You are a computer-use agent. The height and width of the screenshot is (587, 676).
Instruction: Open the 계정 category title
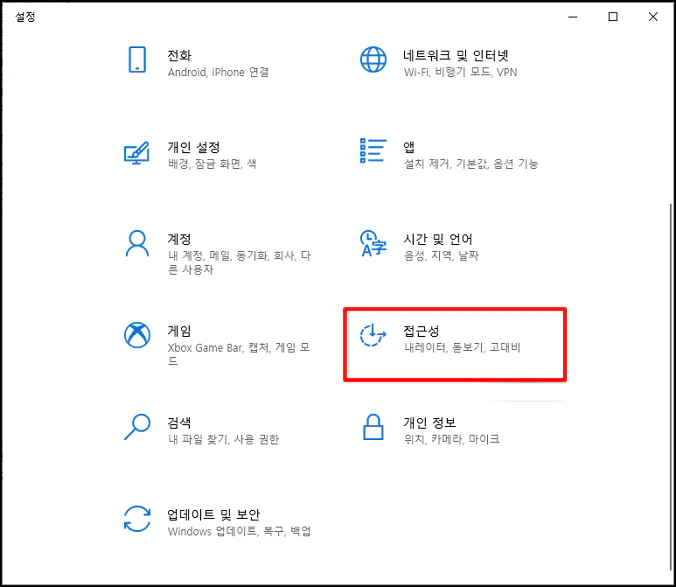click(179, 239)
